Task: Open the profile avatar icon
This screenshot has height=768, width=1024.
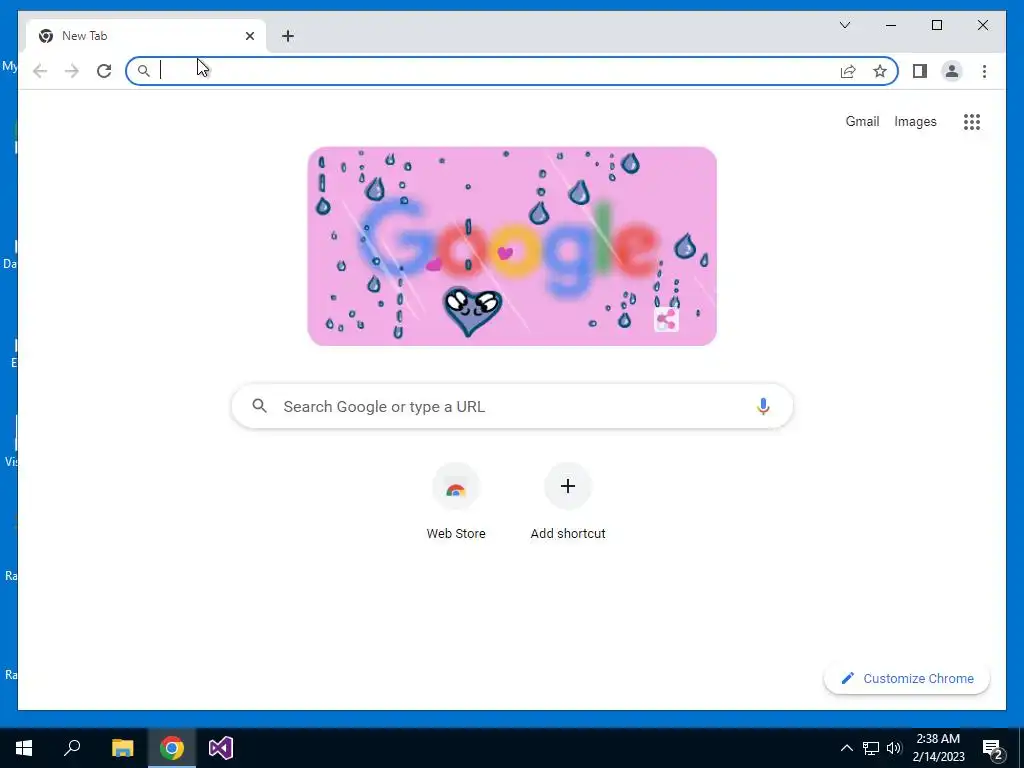Action: 952,71
